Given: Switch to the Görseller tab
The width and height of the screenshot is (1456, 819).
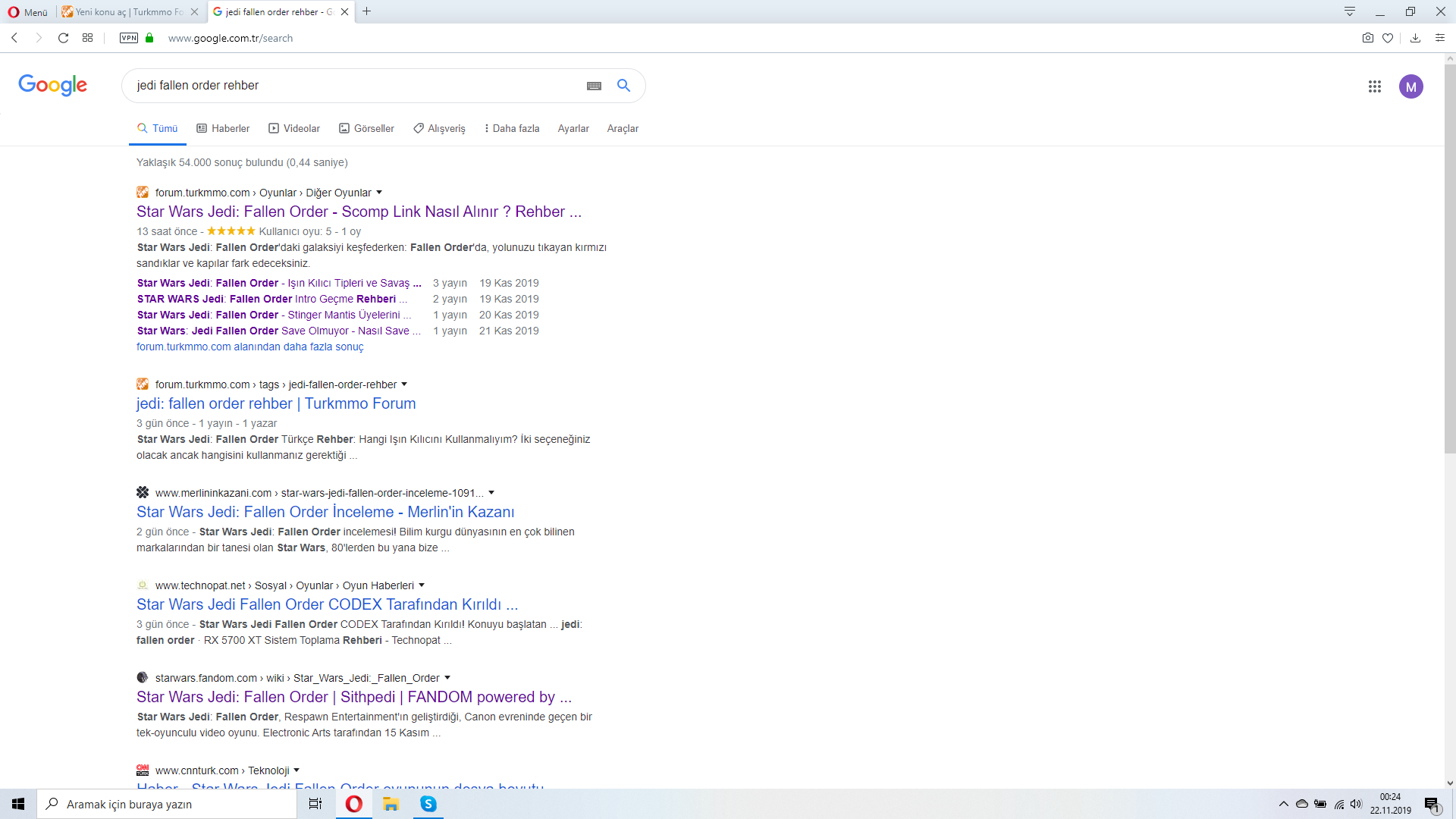Looking at the screenshot, I should click(367, 129).
